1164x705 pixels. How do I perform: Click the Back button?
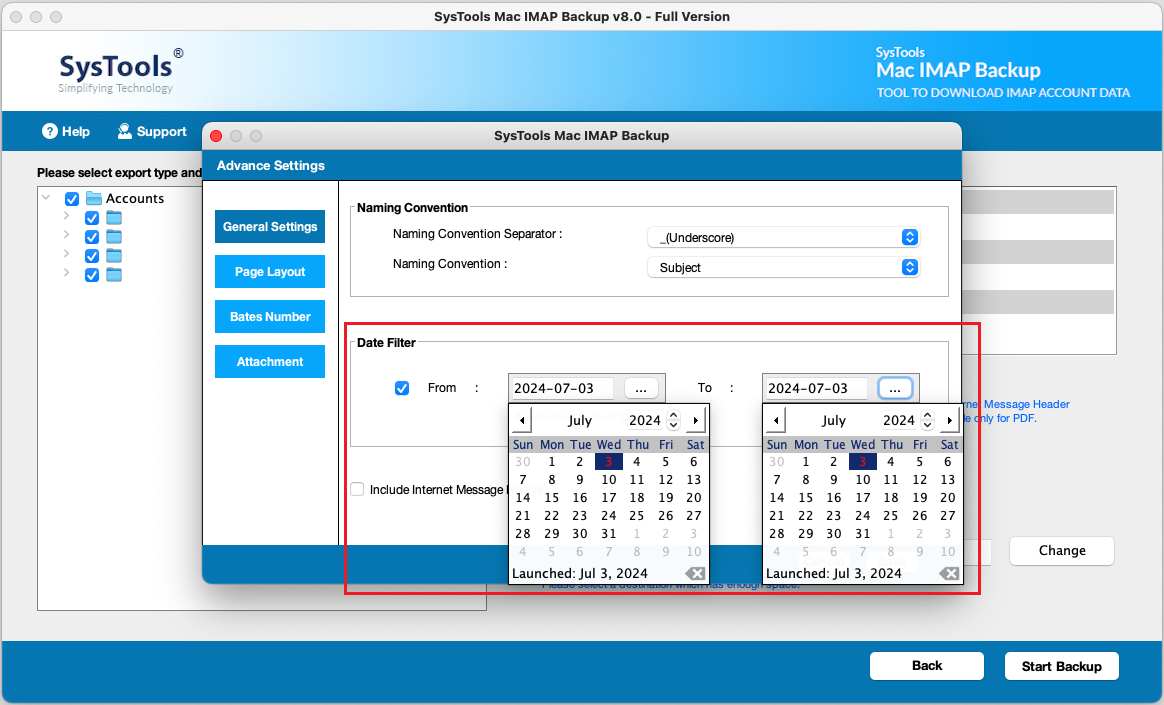coord(926,666)
